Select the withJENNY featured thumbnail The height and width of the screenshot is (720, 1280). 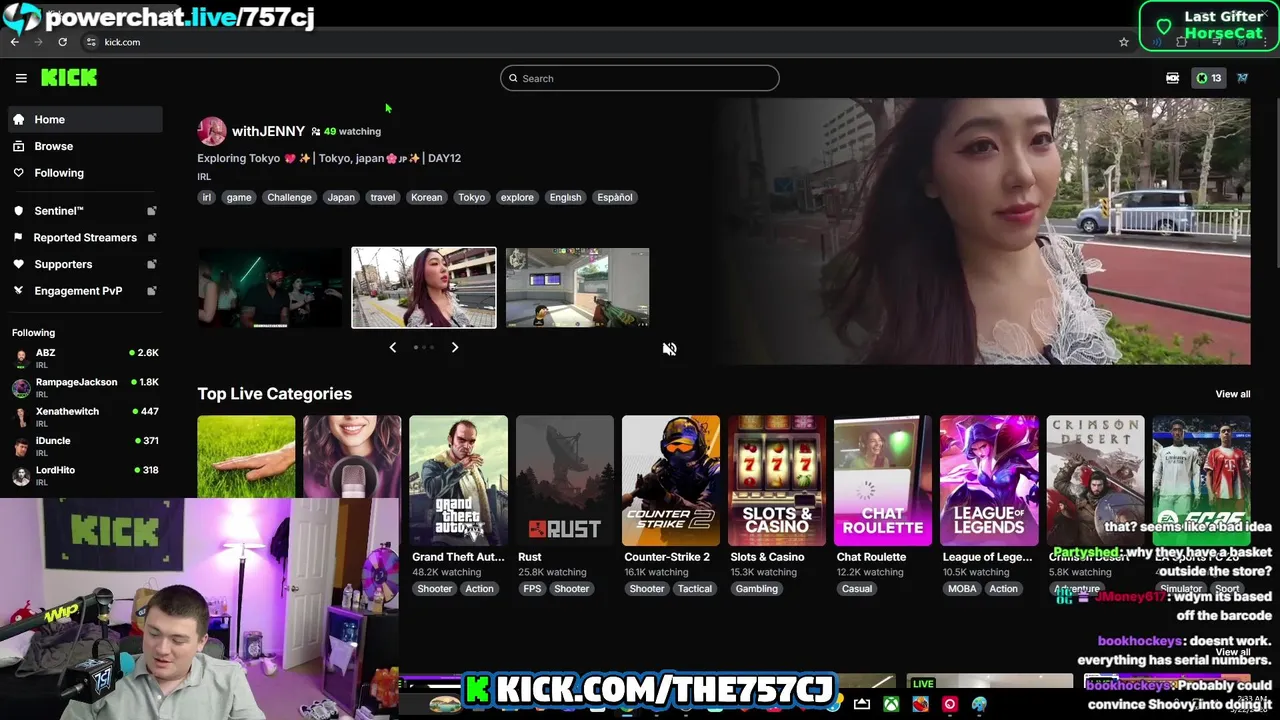[424, 288]
